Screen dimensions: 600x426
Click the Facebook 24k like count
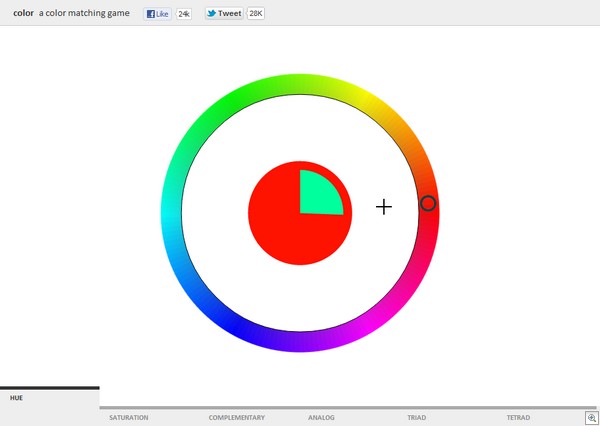(x=184, y=14)
